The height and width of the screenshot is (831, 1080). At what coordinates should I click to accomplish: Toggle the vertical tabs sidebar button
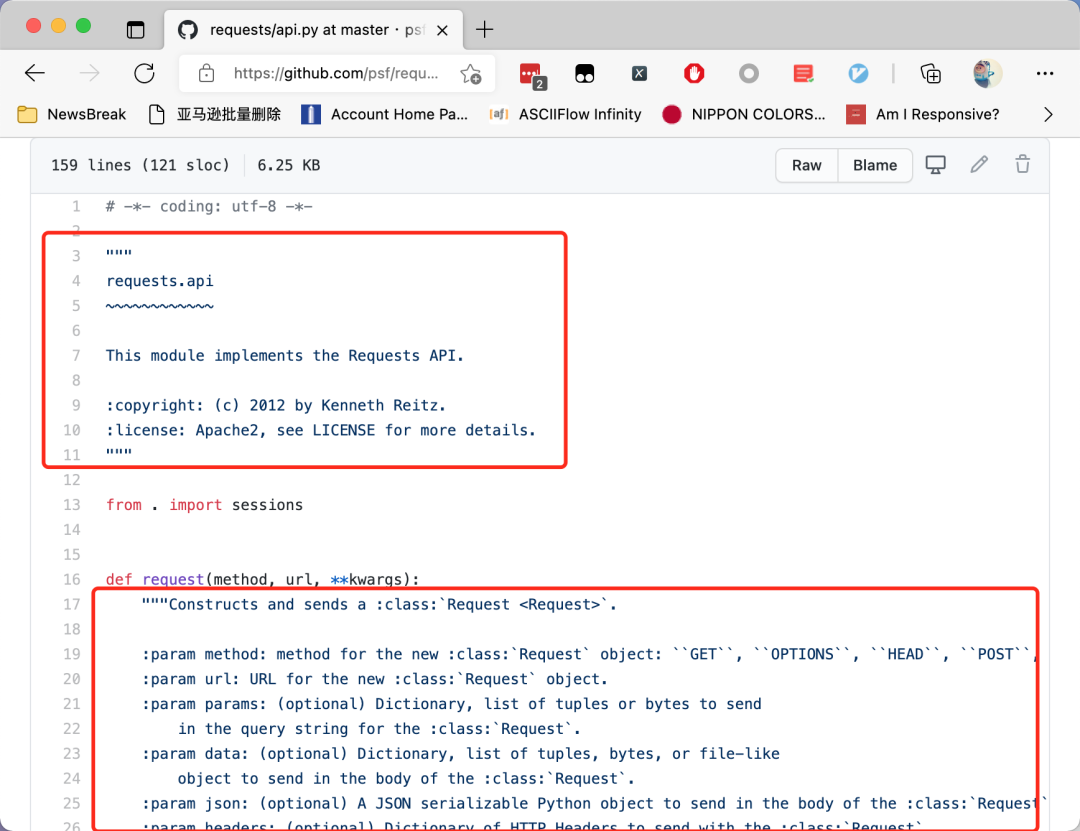[x=136, y=30]
